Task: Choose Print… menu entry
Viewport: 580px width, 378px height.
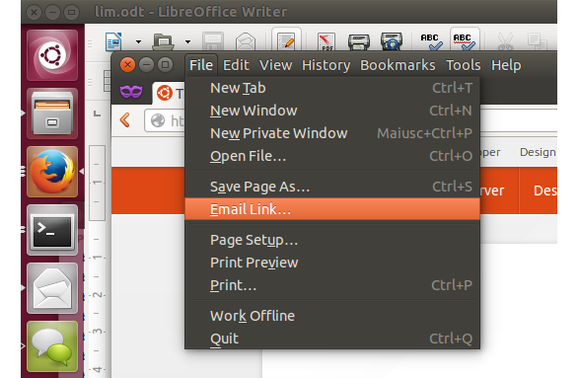Action: coord(332,285)
